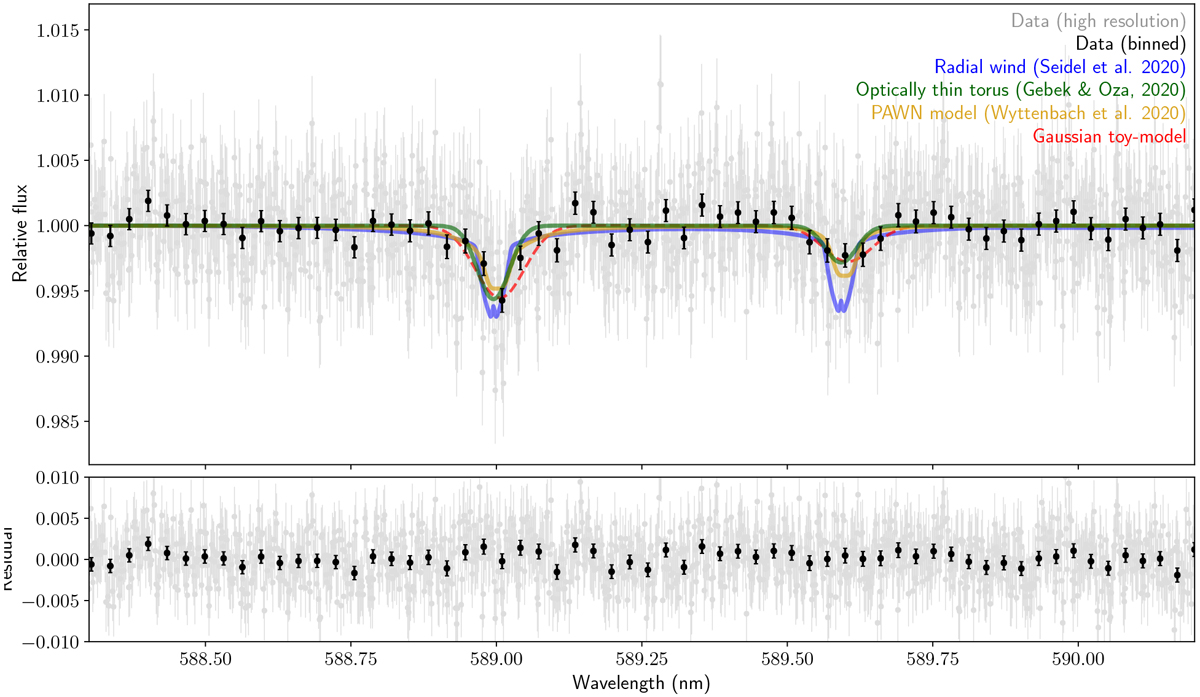Image resolution: width=1200 pixels, height=697 pixels.
Task: Click the 589.00 x-axis tick label
Action: [497, 660]
